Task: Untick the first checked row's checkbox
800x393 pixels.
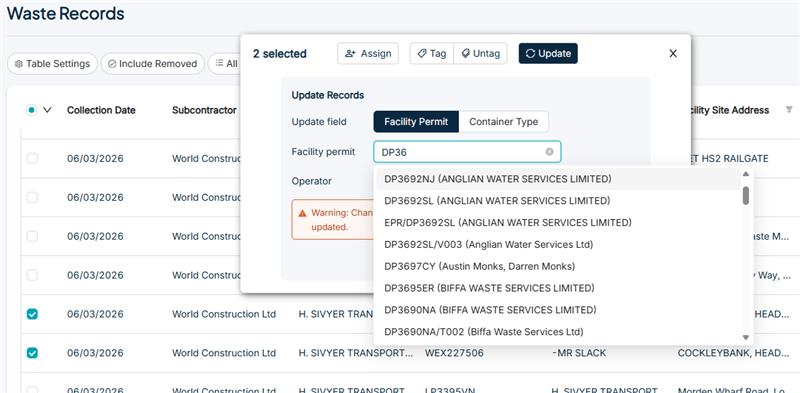Action: coord(32,314)
